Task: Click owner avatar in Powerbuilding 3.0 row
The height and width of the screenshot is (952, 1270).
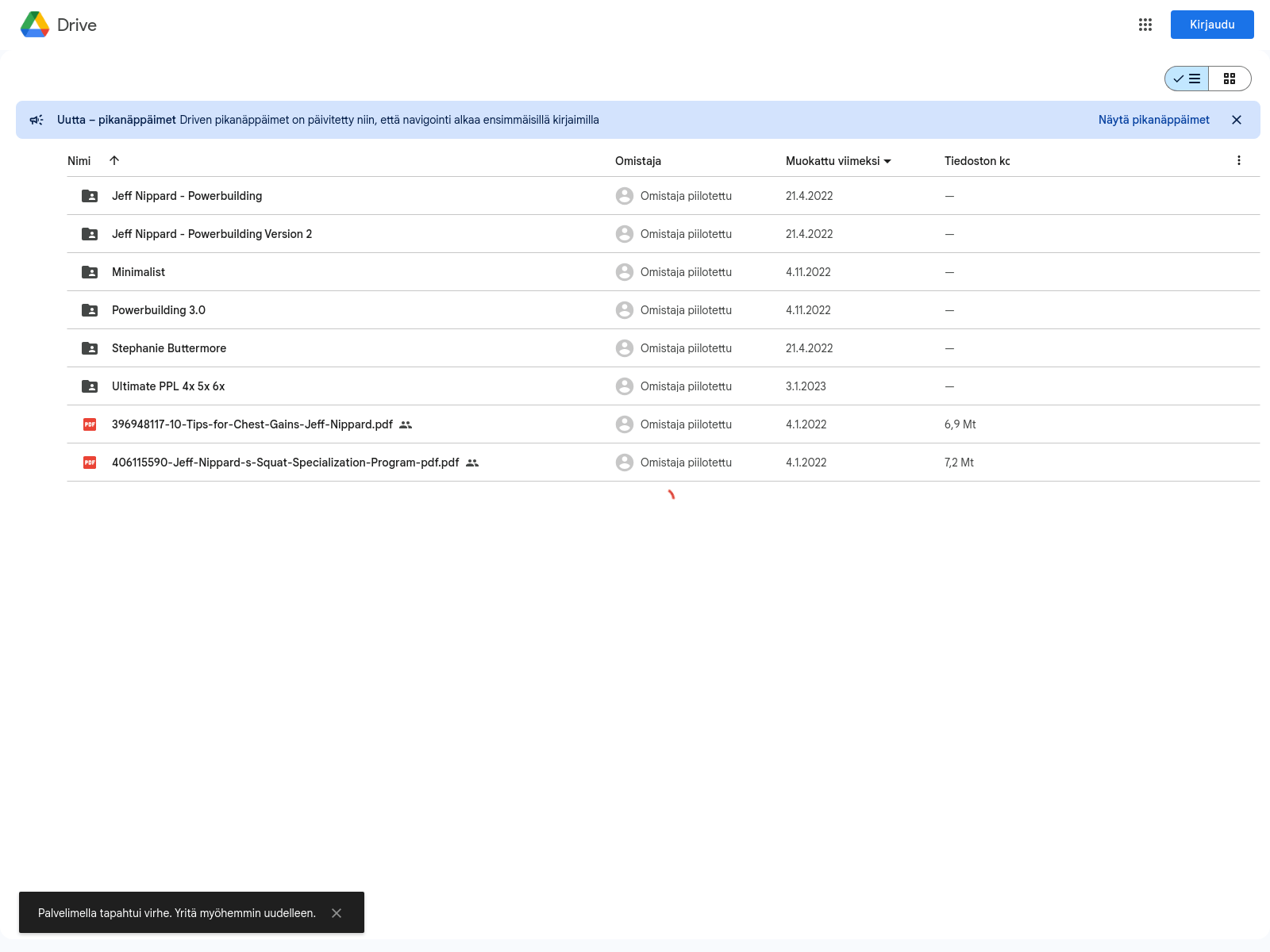Action: coord(625,310)
